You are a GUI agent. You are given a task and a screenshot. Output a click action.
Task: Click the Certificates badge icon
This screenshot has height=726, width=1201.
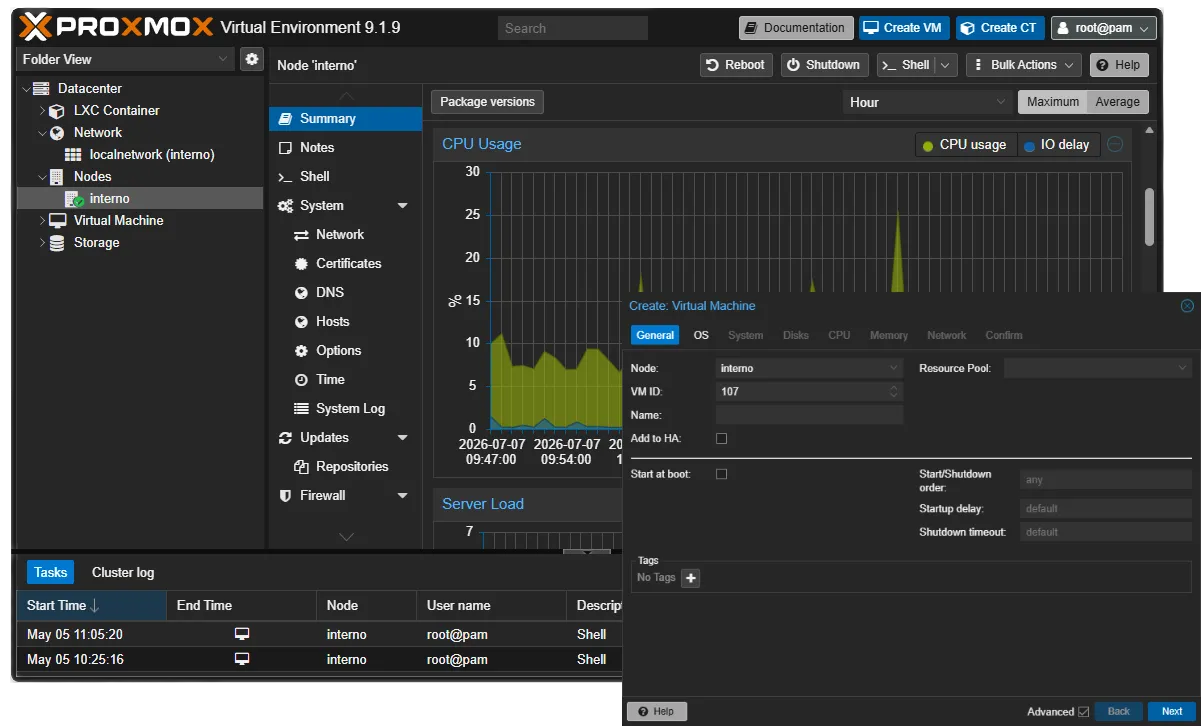tap(301, 264)
